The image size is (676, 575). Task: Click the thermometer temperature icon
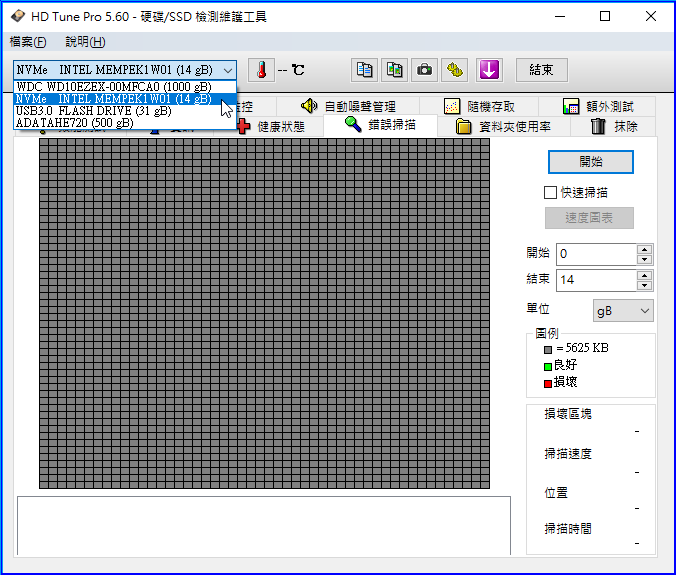261,70
